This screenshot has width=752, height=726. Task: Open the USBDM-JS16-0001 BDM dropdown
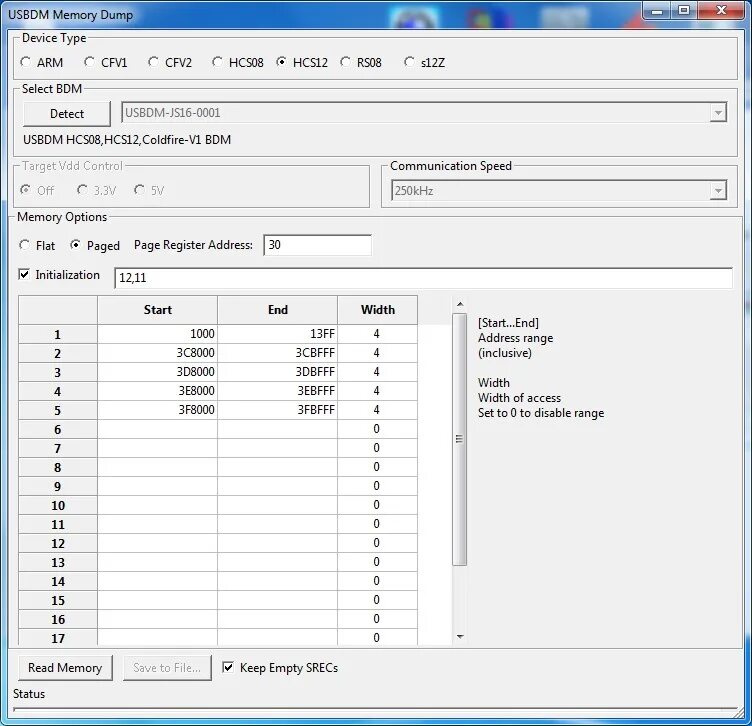tap(718, 113)
